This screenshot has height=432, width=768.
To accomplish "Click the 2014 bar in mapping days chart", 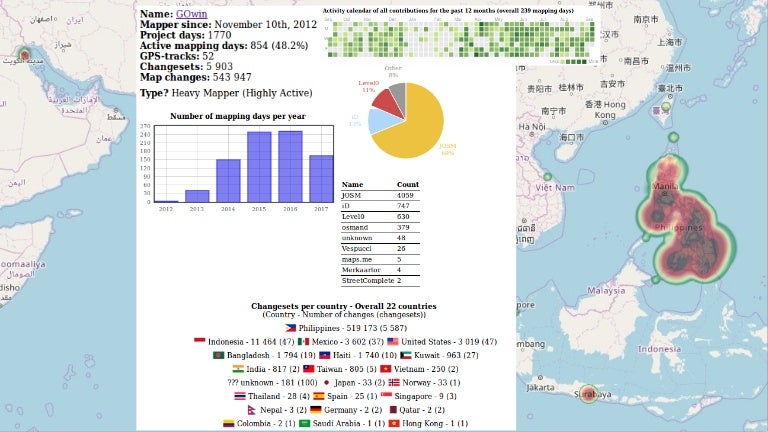I will (x=228, y=181).
